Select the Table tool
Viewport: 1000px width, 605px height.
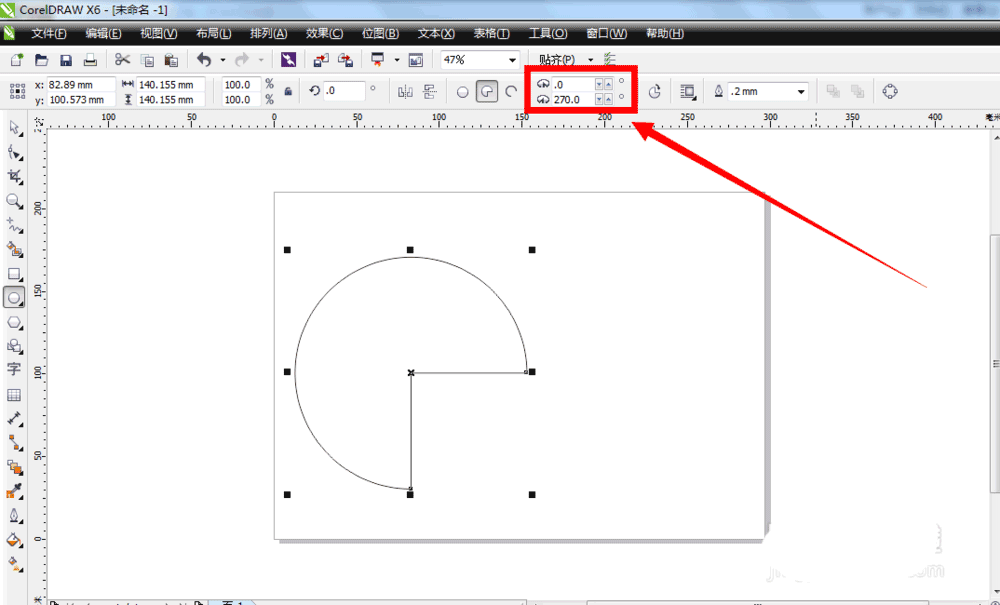coord(14,395)
